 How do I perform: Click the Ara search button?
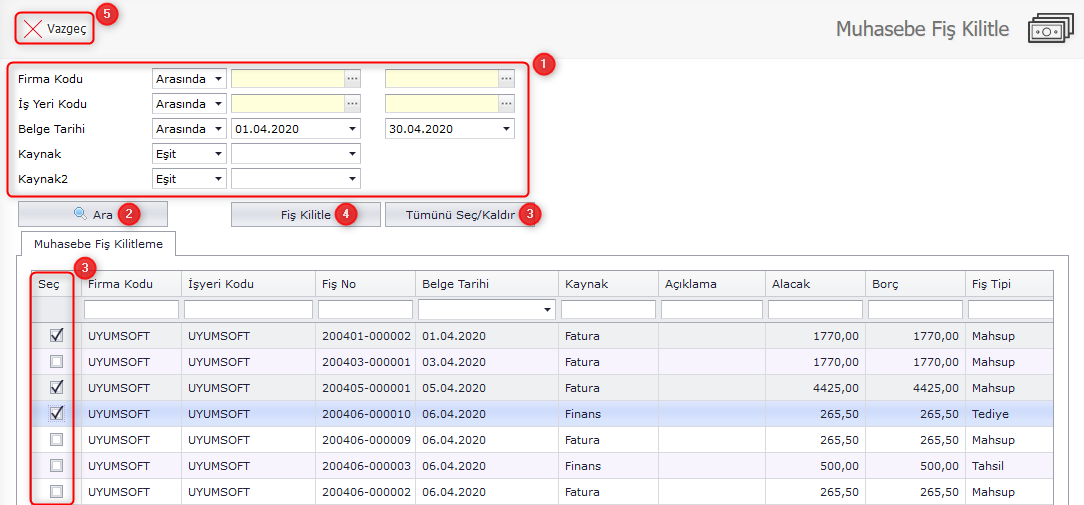92,215
